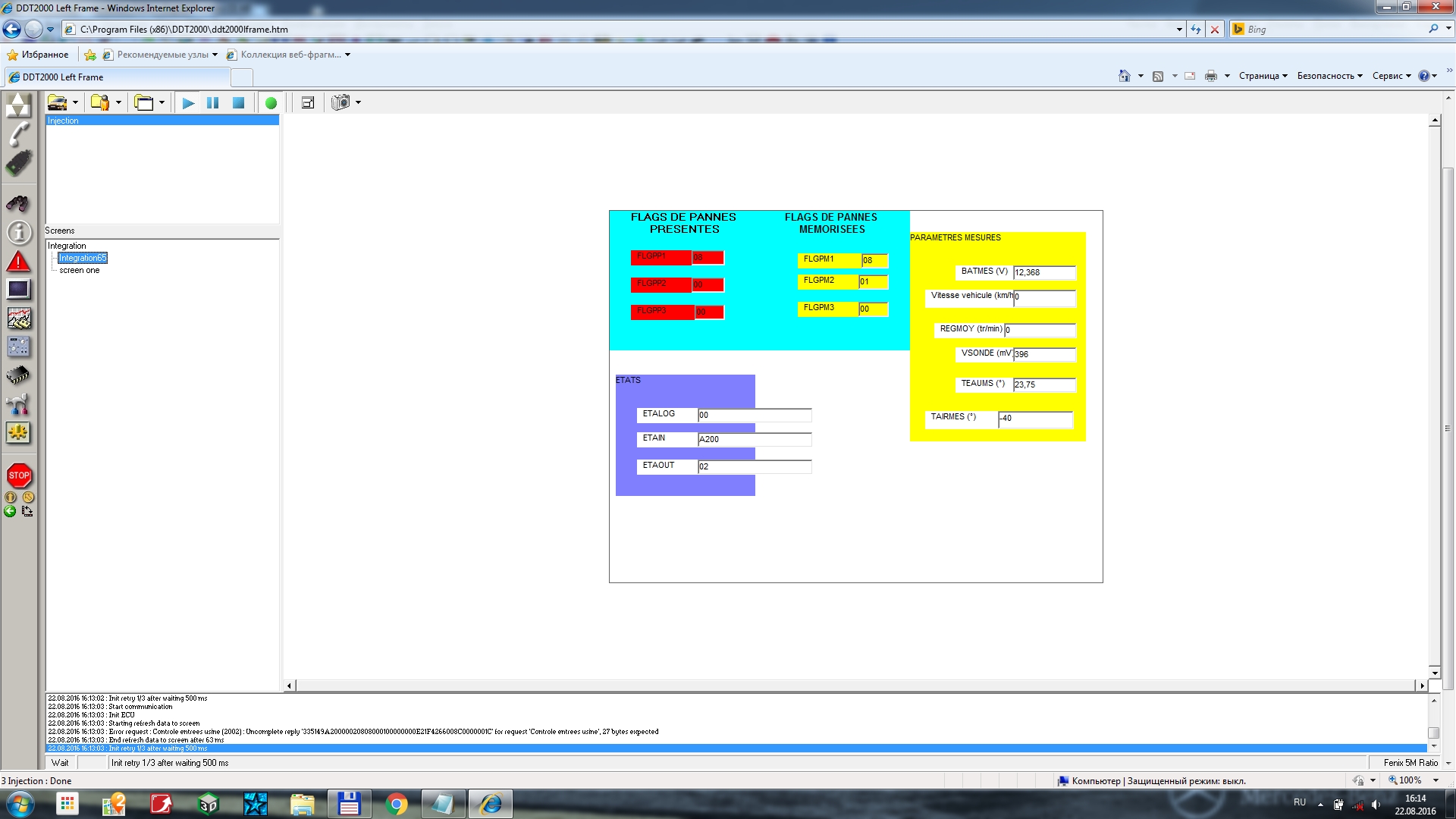Click the control panel knobs icon
This screenshot has width=1456, height=819.
18,347
